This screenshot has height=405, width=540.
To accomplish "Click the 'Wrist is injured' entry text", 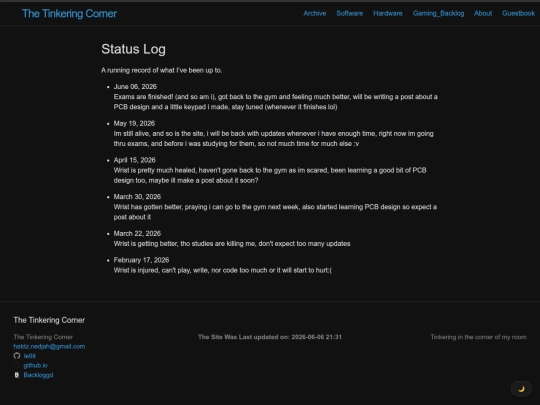I will coord(223,270).
